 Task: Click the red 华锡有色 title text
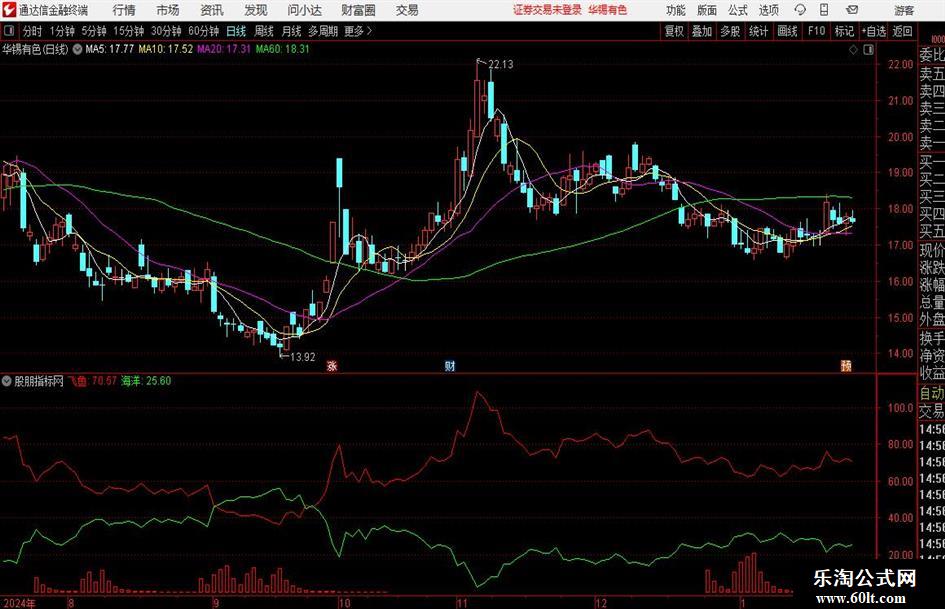[x=608, y=10]
